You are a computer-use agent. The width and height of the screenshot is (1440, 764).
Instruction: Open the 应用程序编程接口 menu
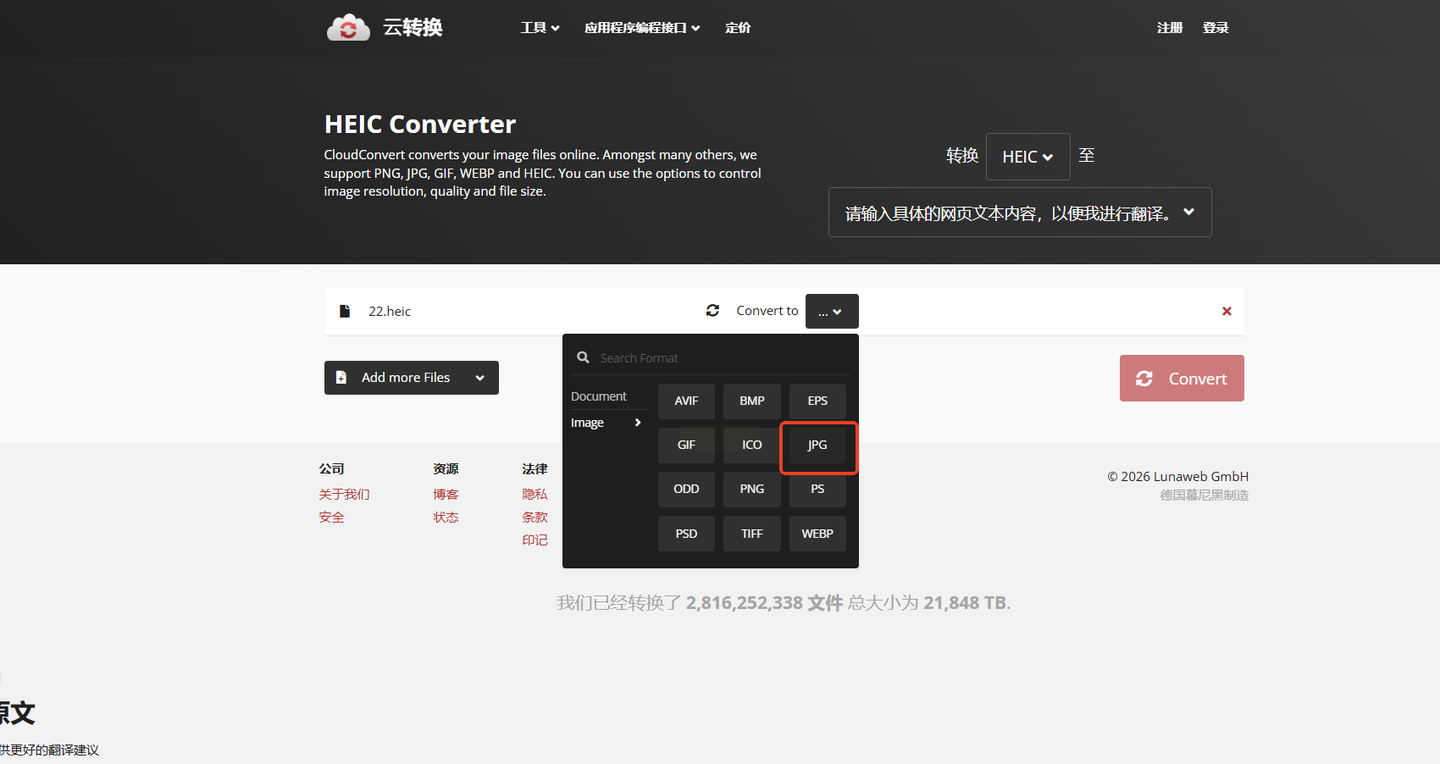[642, 28]
